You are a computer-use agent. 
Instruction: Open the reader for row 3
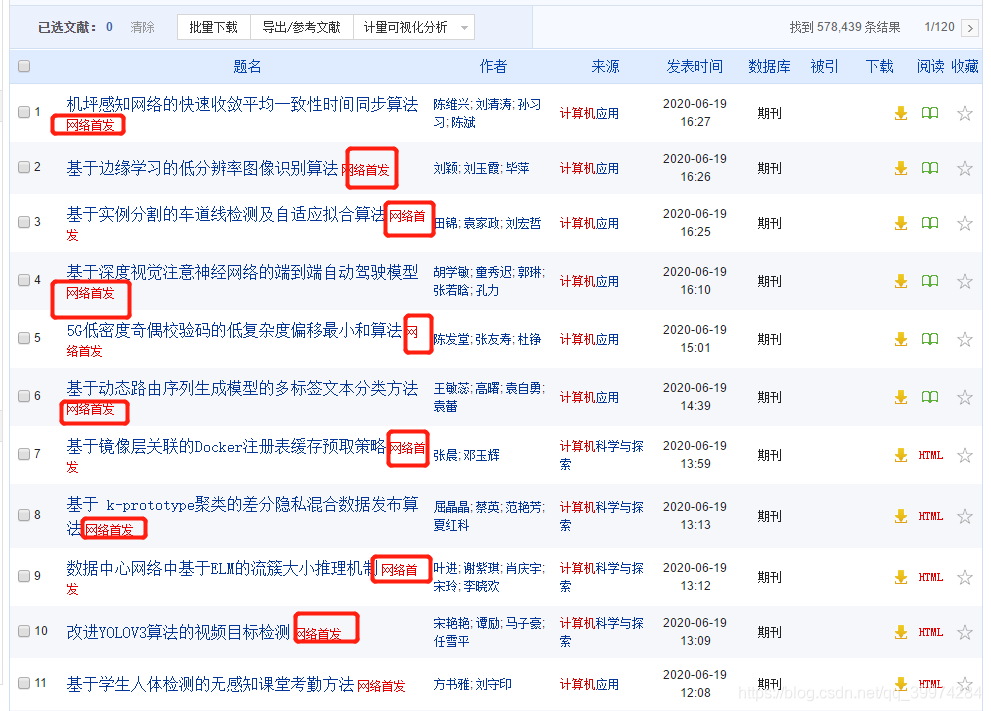pyautogui.click(x=930, y=223)
